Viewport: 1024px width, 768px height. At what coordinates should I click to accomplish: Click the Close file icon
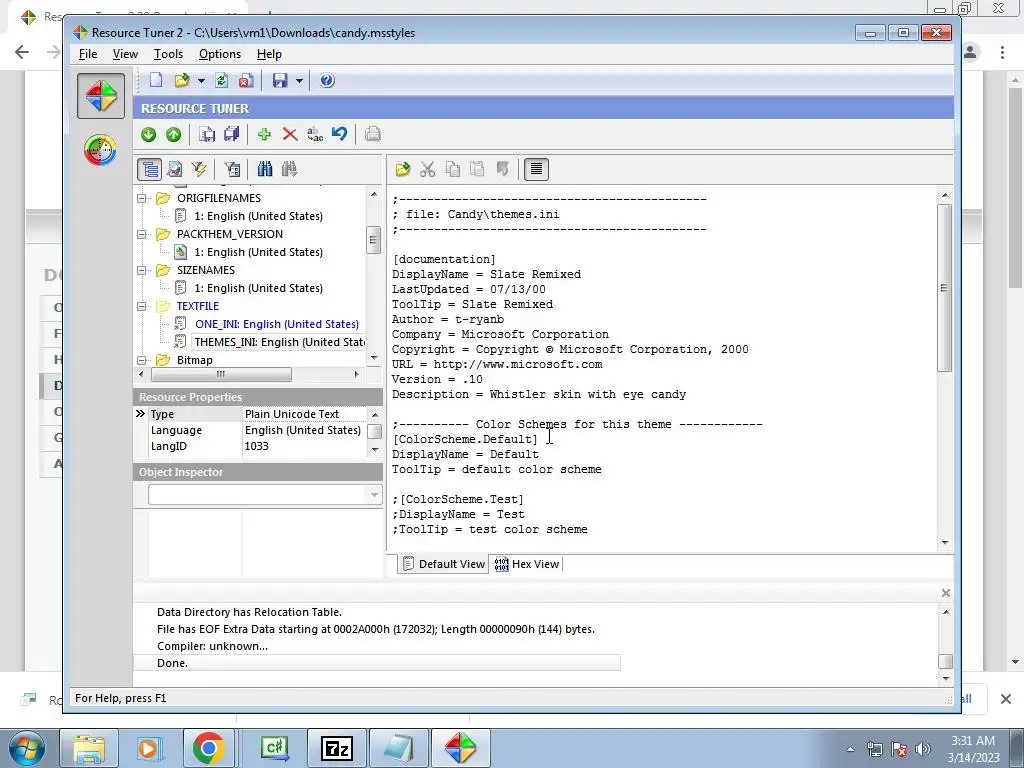pyautogui.click(x=246, y=80)
